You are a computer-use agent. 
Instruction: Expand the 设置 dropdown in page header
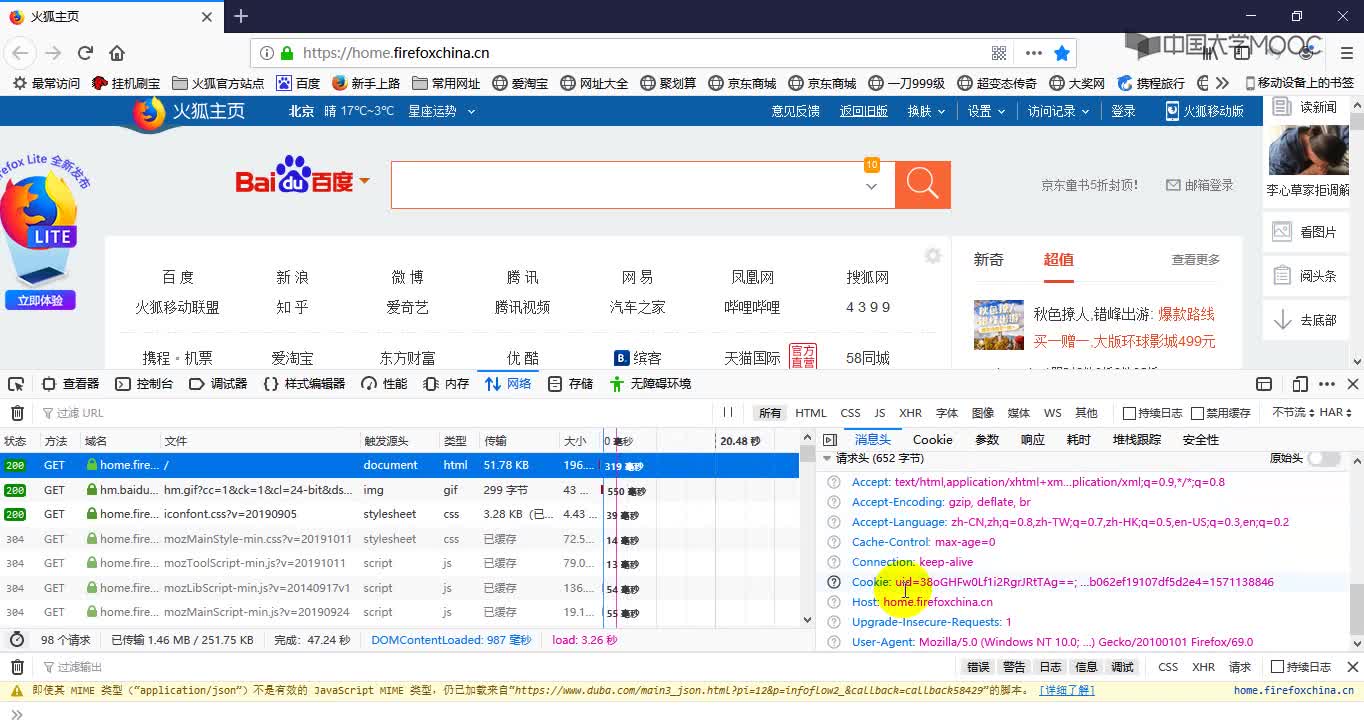[x=986, y=111]
